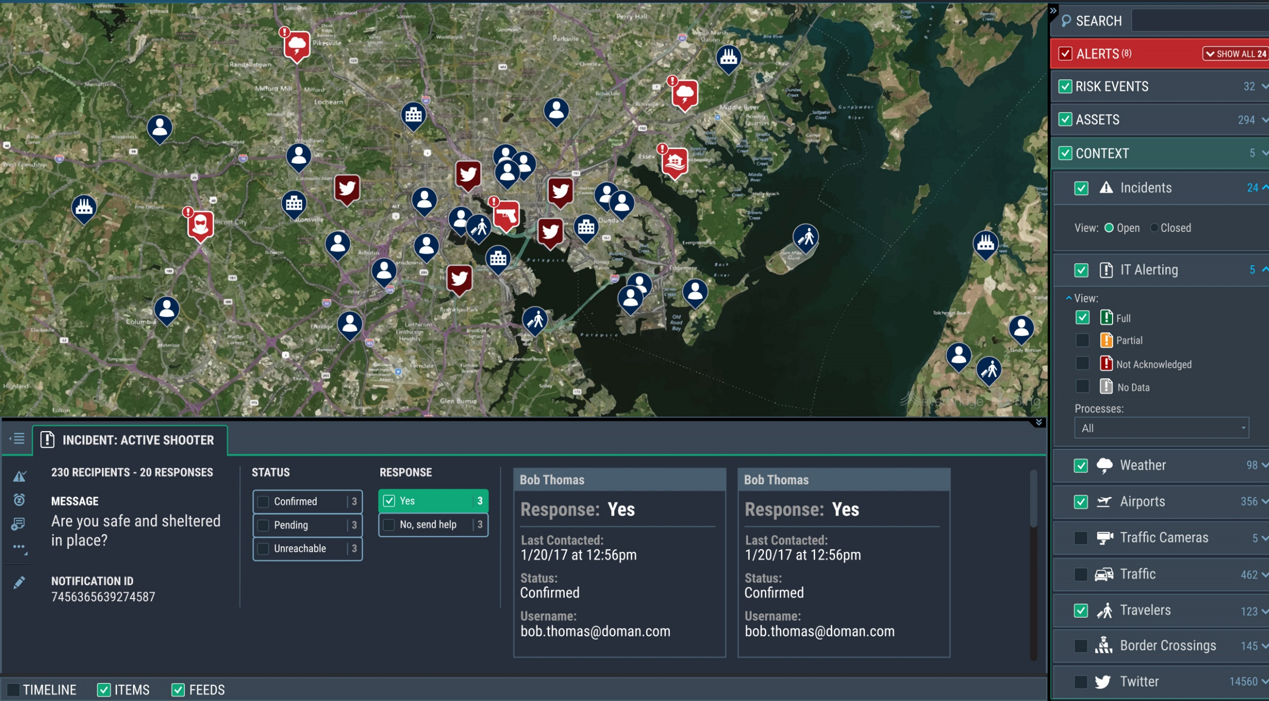Select the Incident: Active Shooter tab
This screenshot has height=701, width=1269.
pos(131,440)
